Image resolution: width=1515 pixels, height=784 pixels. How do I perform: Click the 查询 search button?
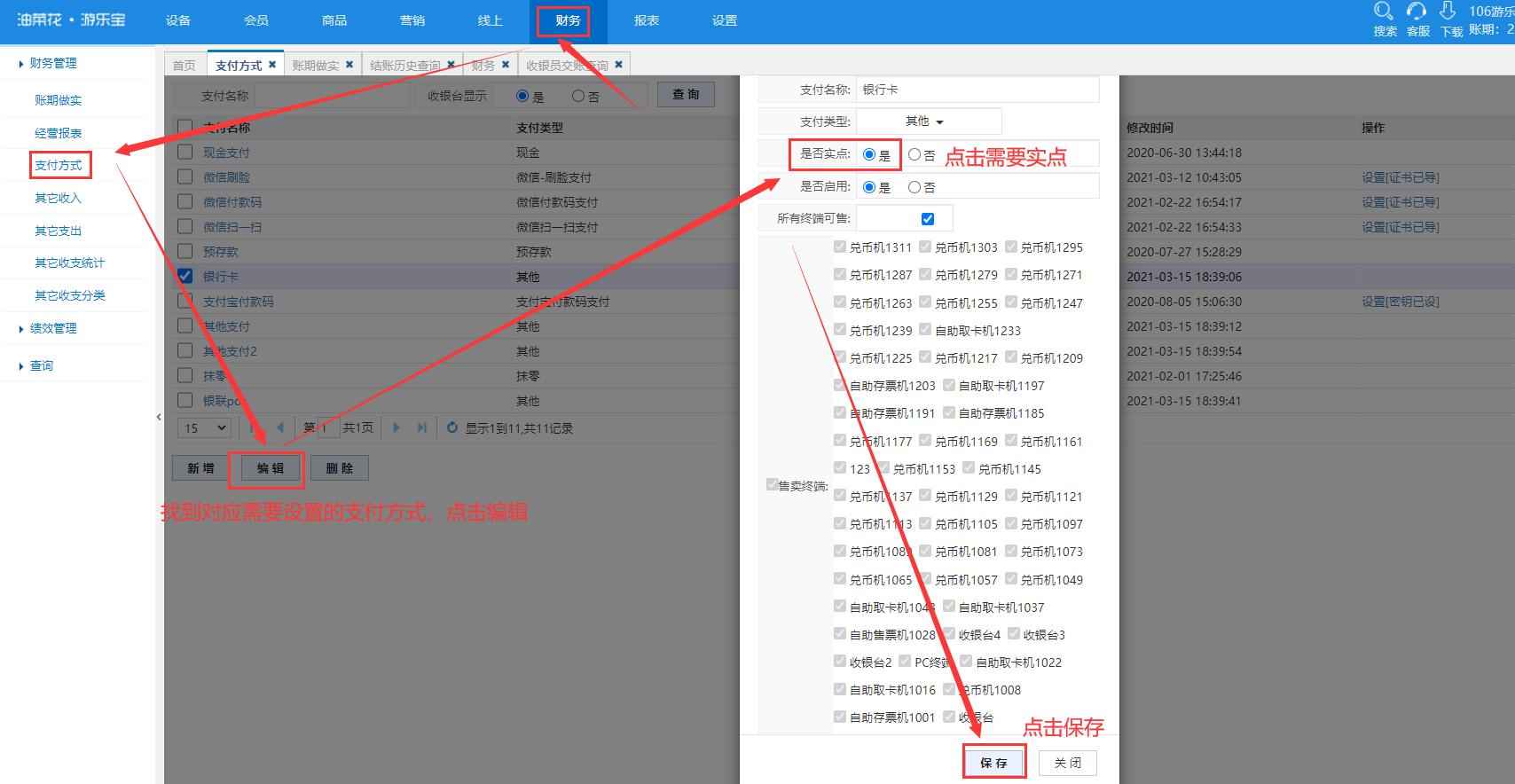[x=686, y=94]
